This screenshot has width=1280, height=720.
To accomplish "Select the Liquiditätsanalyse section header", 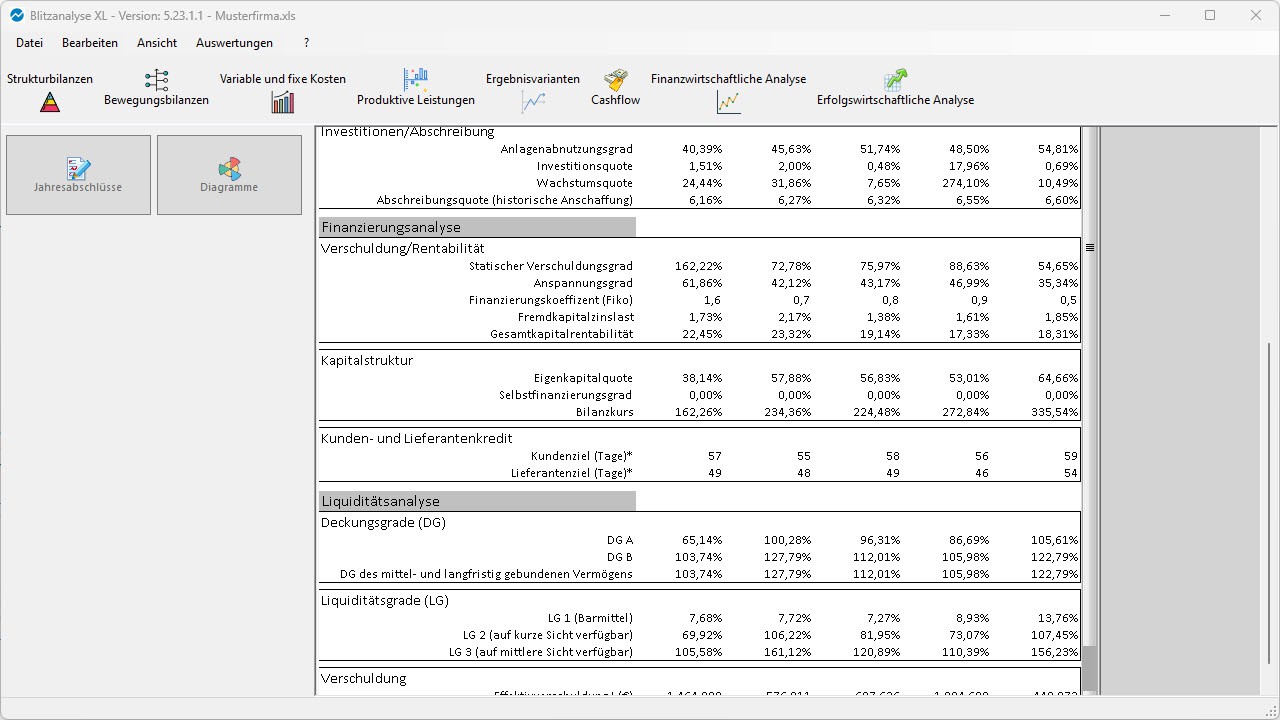I will tap(477, 501).
